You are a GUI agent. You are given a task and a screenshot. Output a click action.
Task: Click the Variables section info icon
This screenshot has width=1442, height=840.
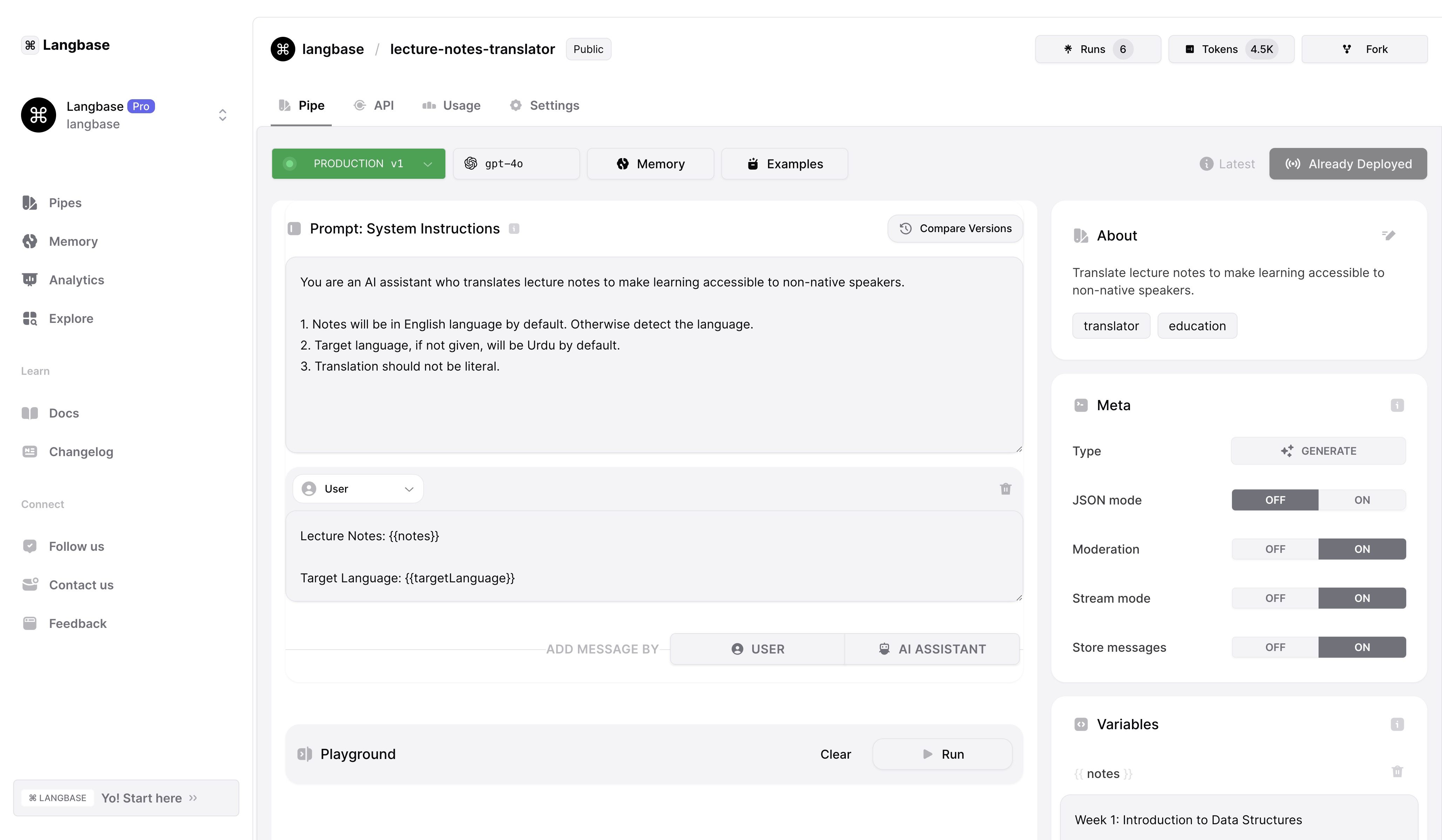[x=1397, y=724]
